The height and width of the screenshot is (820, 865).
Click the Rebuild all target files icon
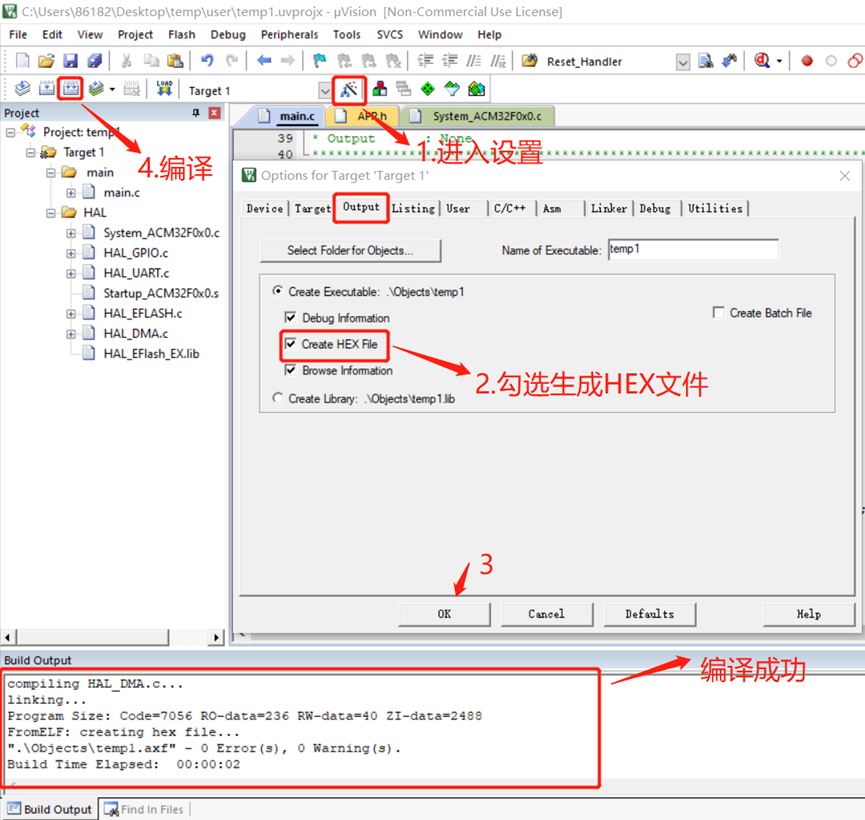point(71,89)
